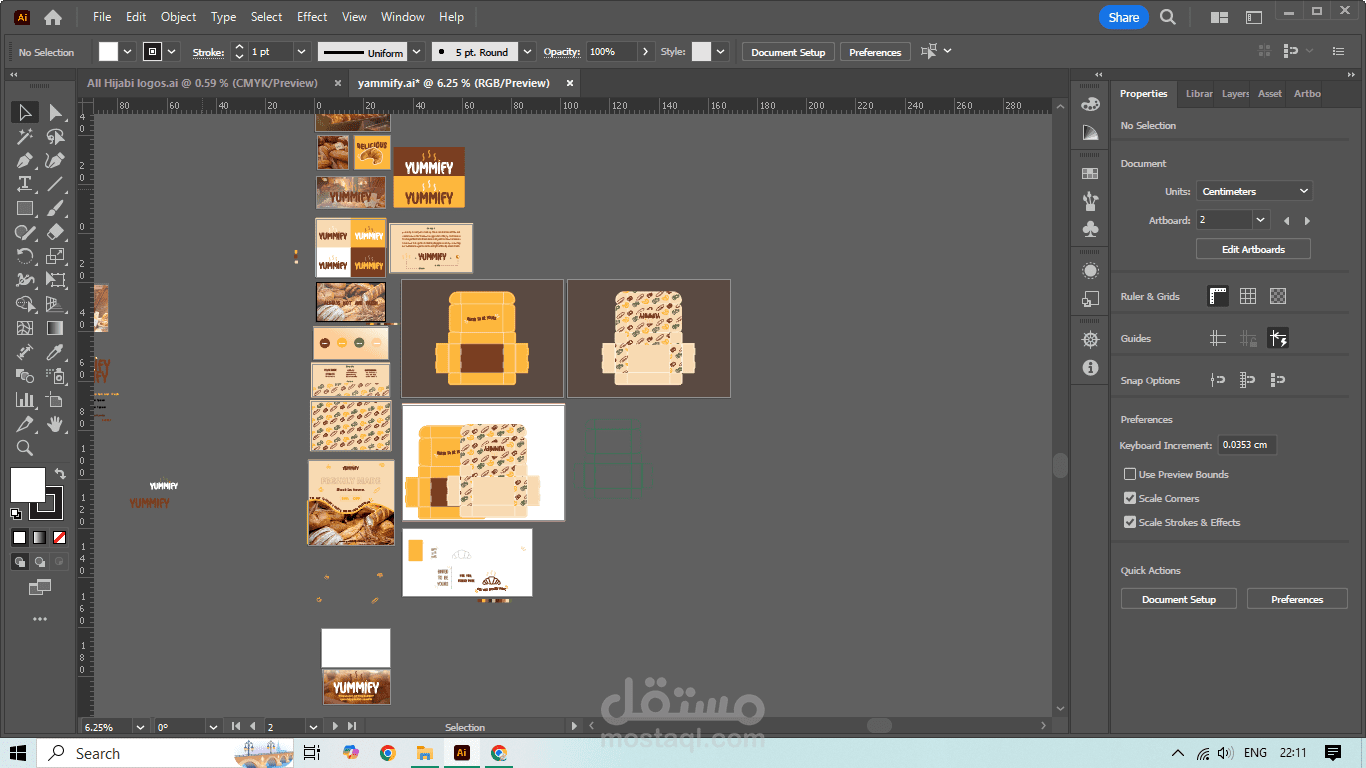Image resolution: width=1366 pixels, height=768 pixels.
Task: Open the fill color dropdown arrow
Action: pyautogui.click(x=128, y=52)
